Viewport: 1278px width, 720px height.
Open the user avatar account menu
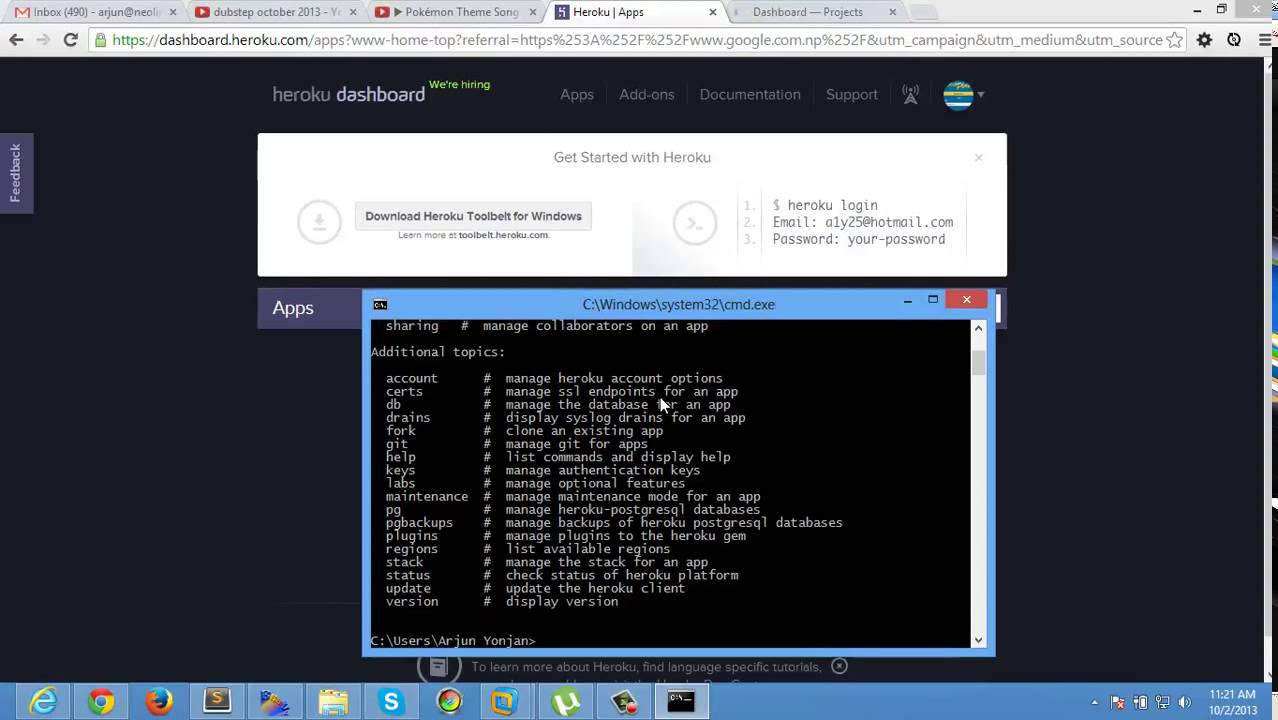pyautogui.click(x=964, y=94)
